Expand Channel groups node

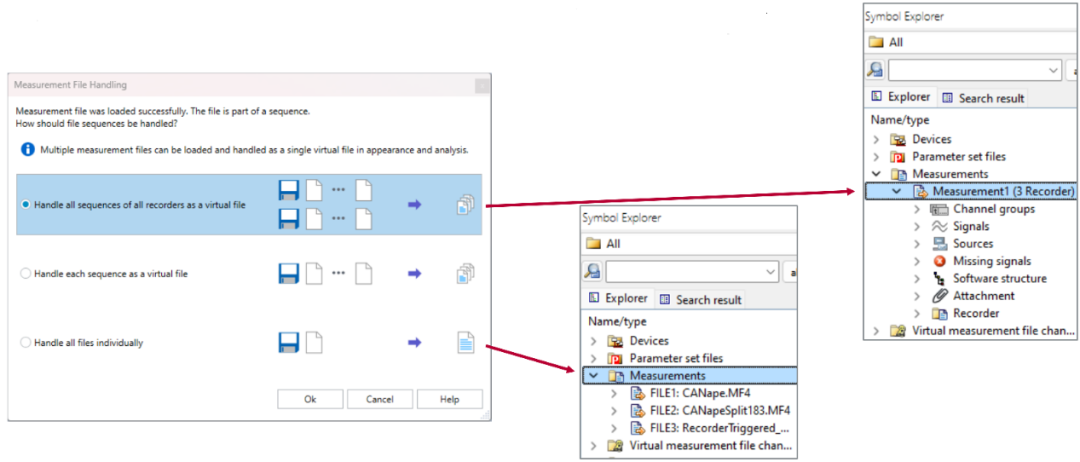pyautogui.click(x=917, y=209)
